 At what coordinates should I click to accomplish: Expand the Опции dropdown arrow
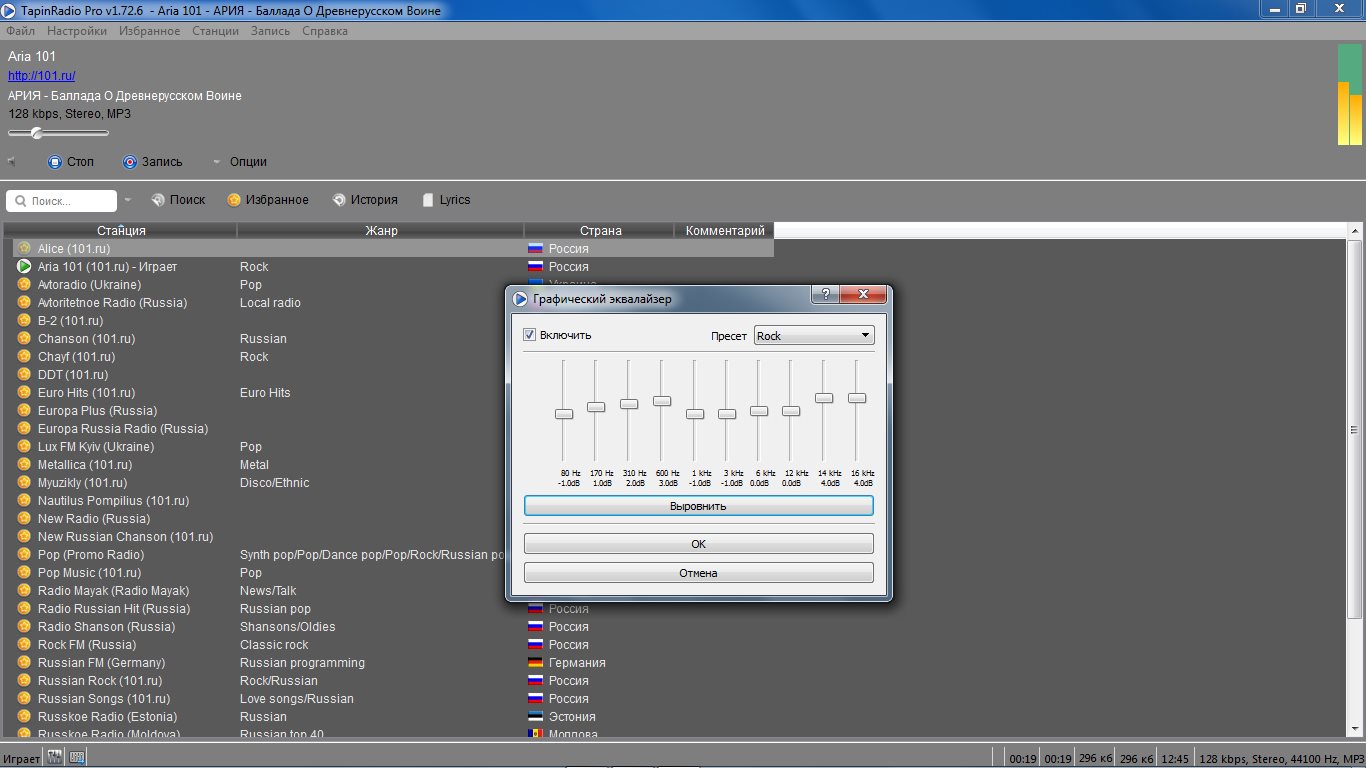tap(217, 162)
